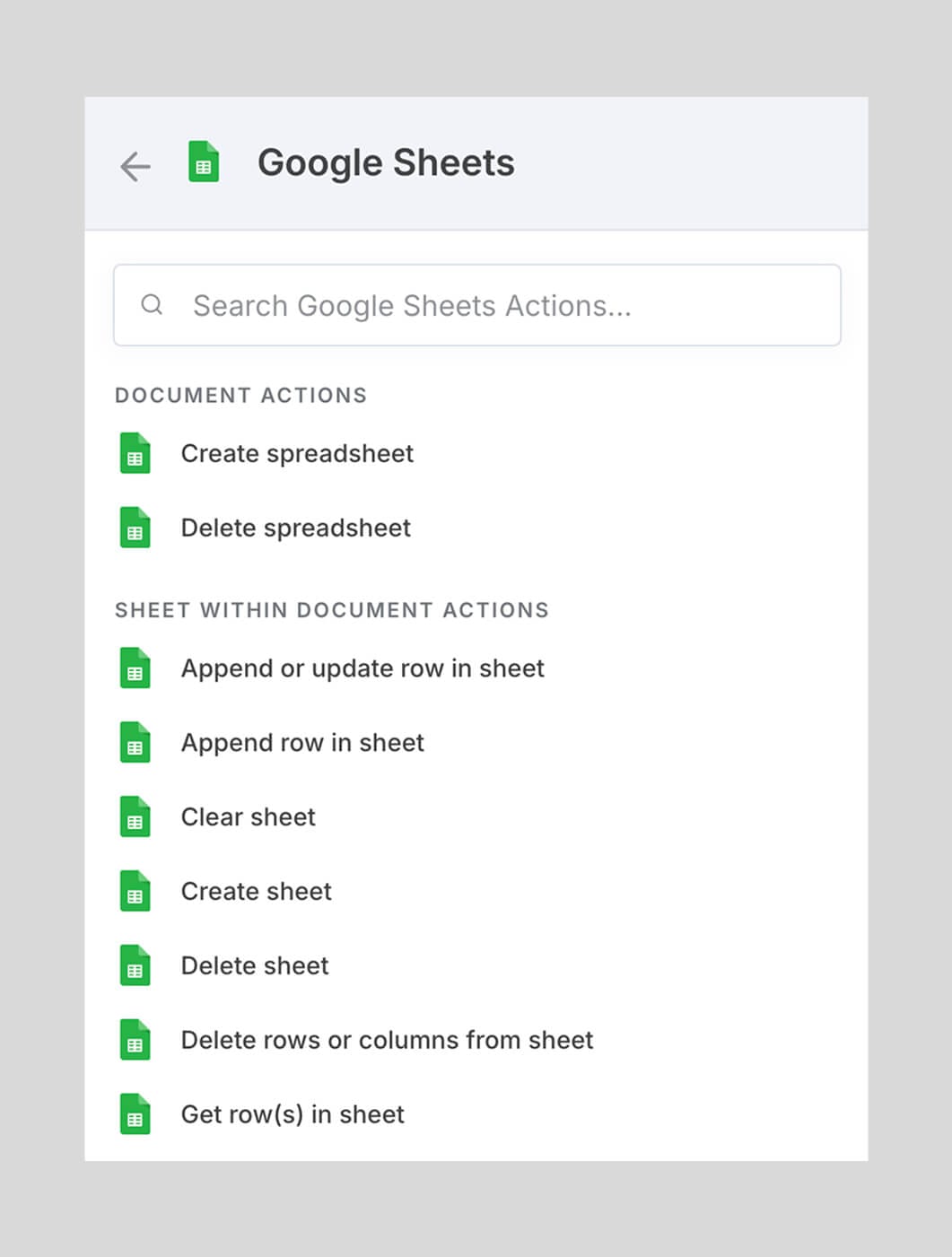Screen dimensions: 952x1257
Task: Click the Append or update row icon
Action: tap(134, 669)
